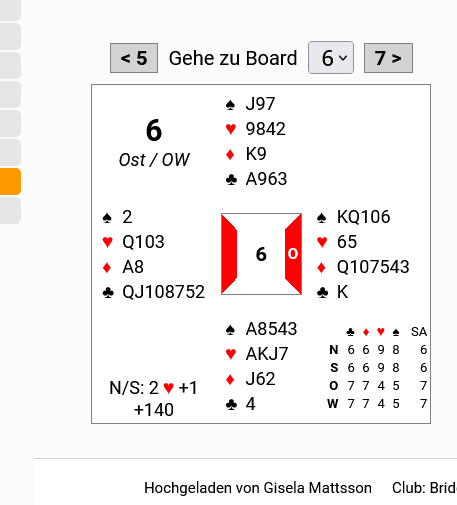Go to next board 7
Screen dimensions: 457x505
pos(388,58)
